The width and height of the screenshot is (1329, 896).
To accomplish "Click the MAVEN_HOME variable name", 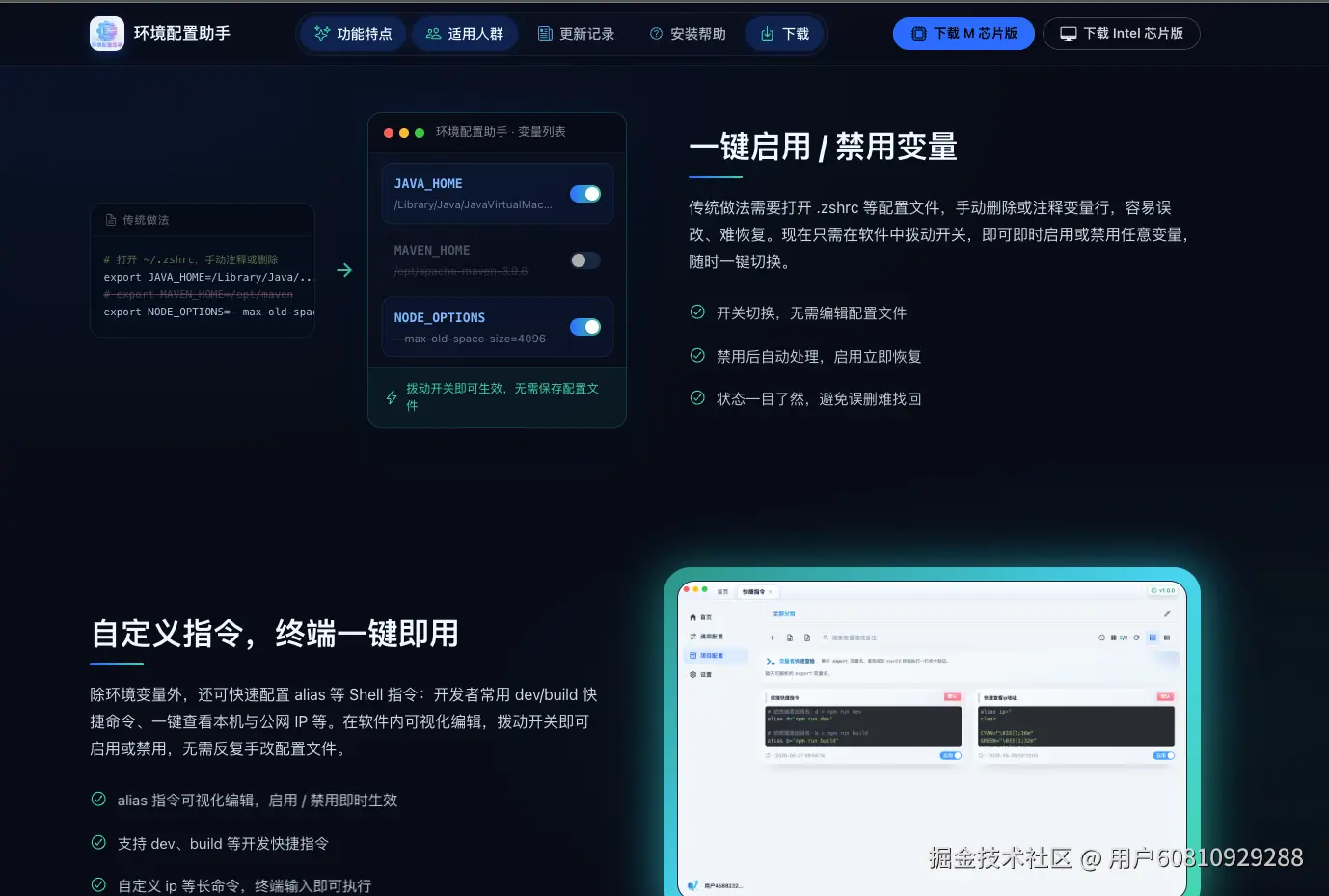I will (432, 250).
